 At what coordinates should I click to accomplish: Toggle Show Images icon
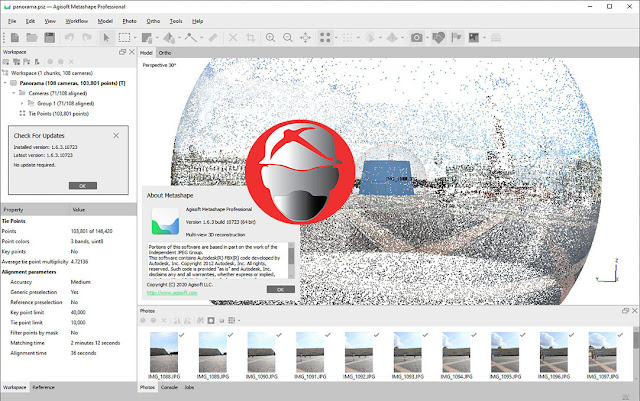click(473, 38)
